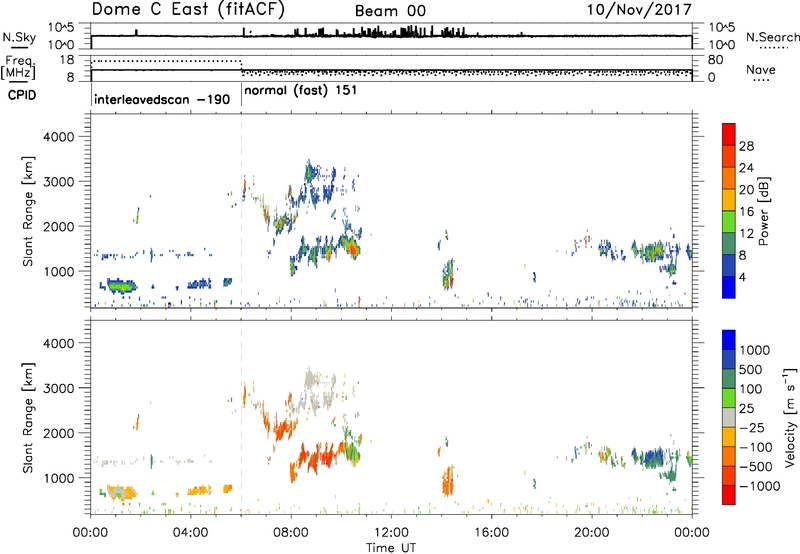Click the 14:00 echo cluster in power panel
The width and height of the screenshot is (800, 554).
tap(448, 274)
